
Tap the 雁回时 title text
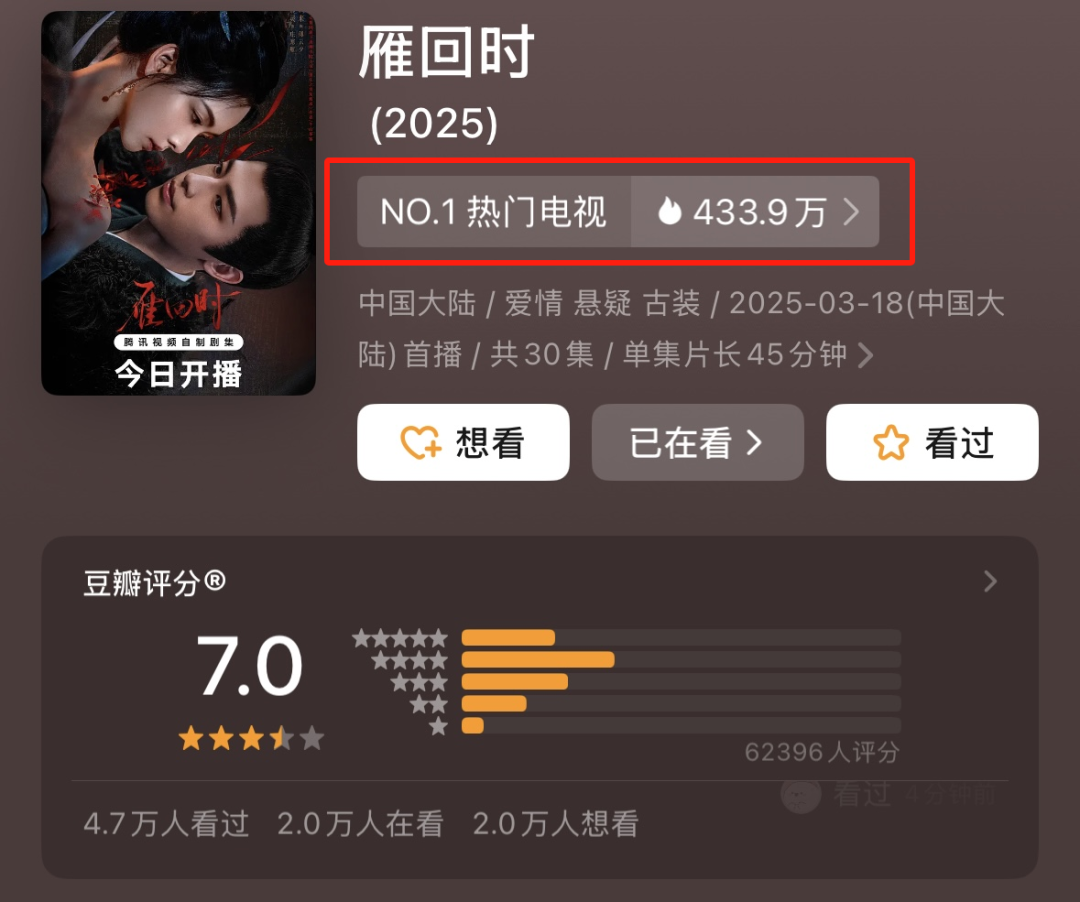(446, 52)
